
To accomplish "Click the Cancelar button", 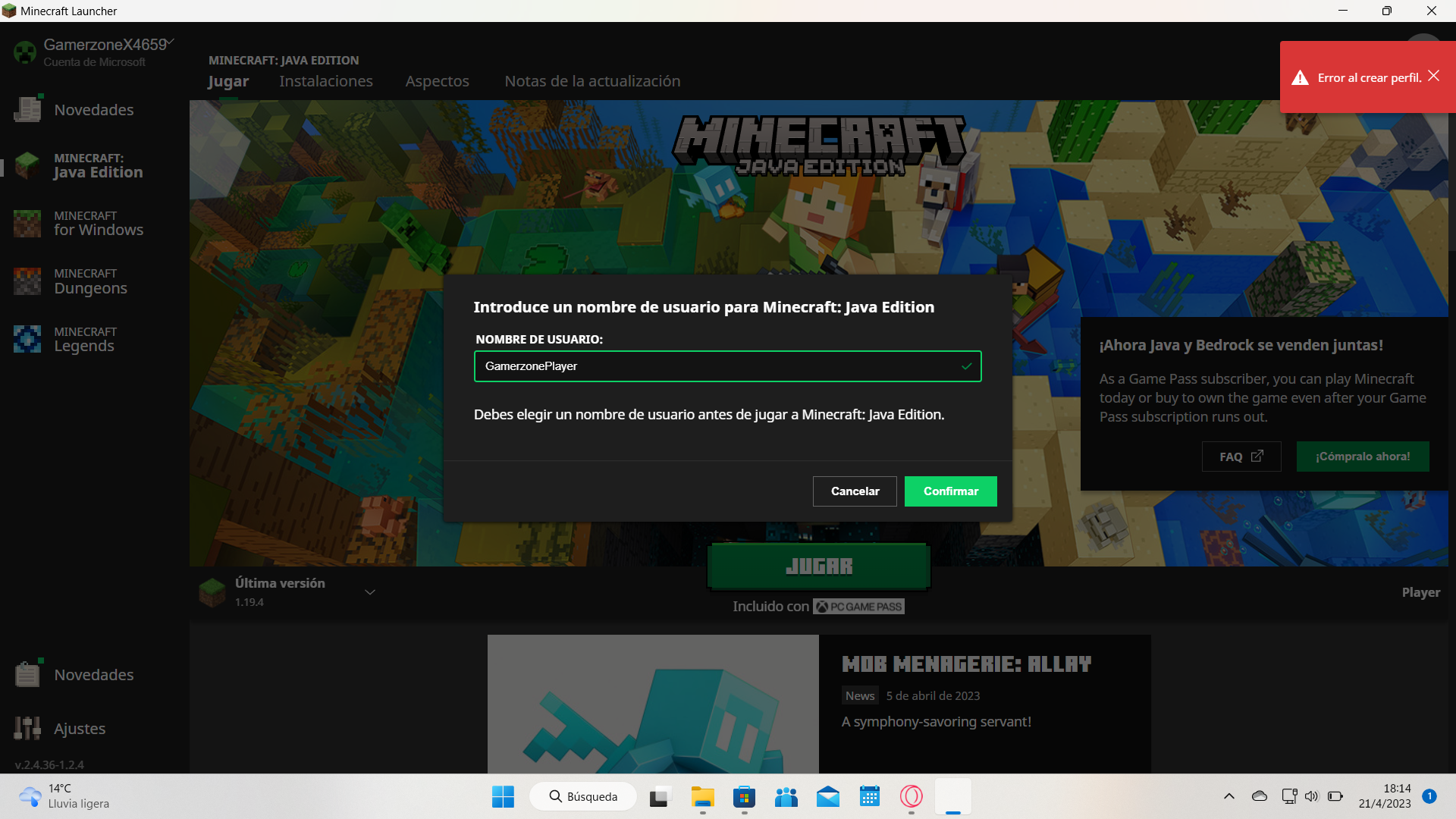I will tap(855, 491).
